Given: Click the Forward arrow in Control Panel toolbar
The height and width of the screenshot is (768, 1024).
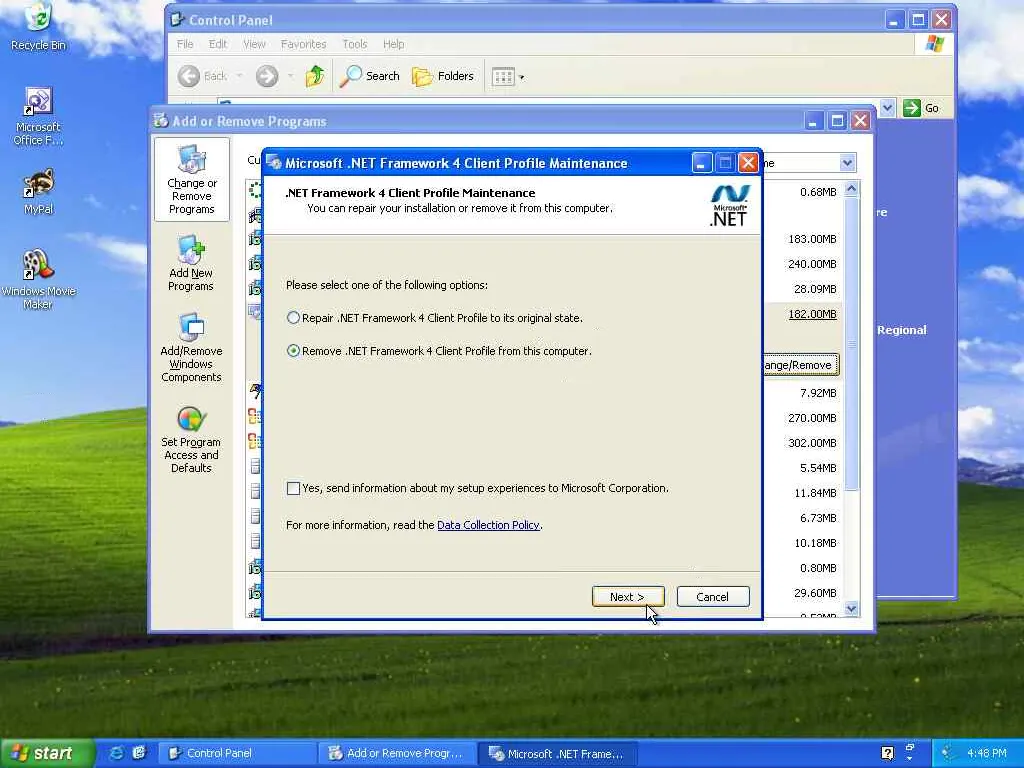Looking at the screenshot, I should [x=266, y=76].
